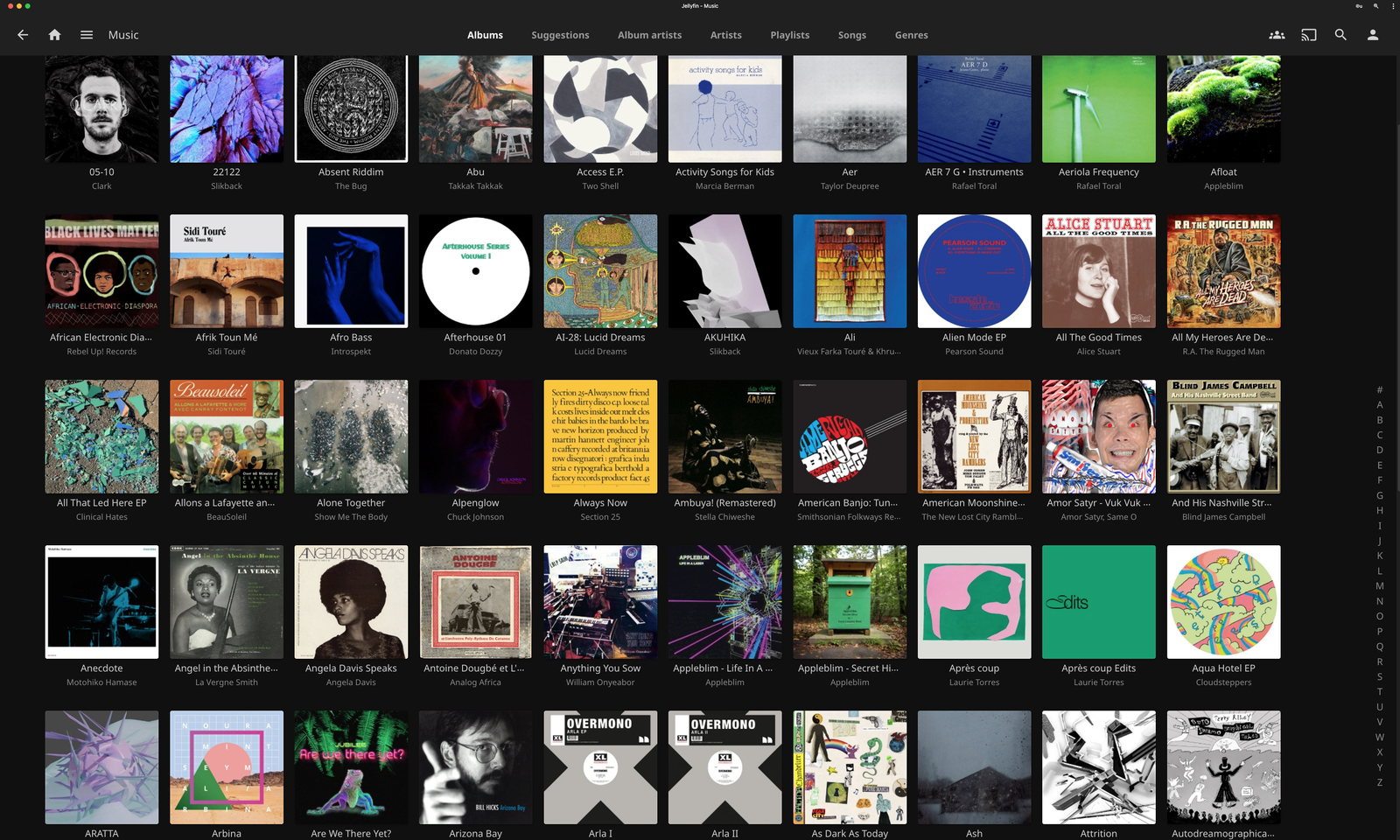1400x840 pixels.
Task: Open the Angela Davis Speaks cover
Action: [351, 602]
